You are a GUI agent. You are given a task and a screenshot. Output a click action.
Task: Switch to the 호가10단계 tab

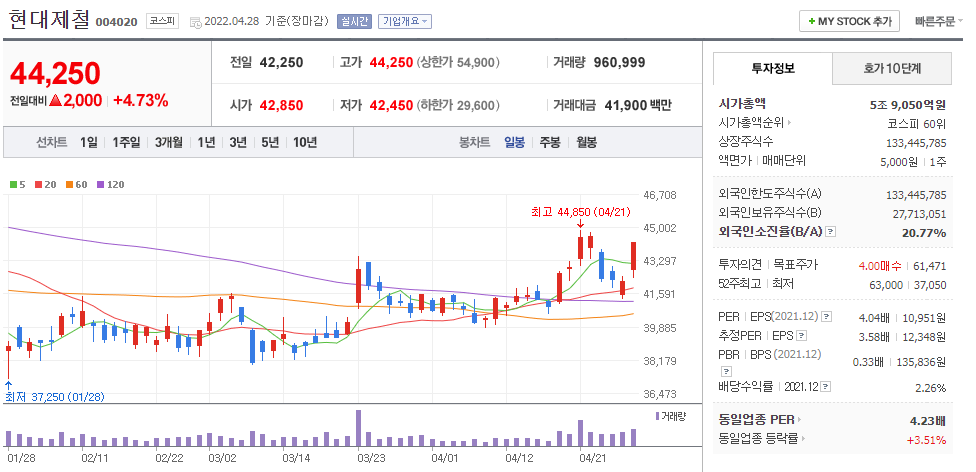coord(892,68)
